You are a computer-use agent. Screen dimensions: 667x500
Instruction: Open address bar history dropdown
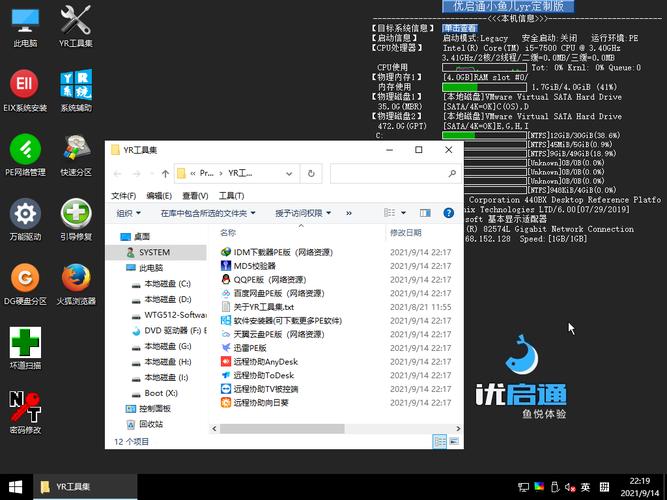289,174
